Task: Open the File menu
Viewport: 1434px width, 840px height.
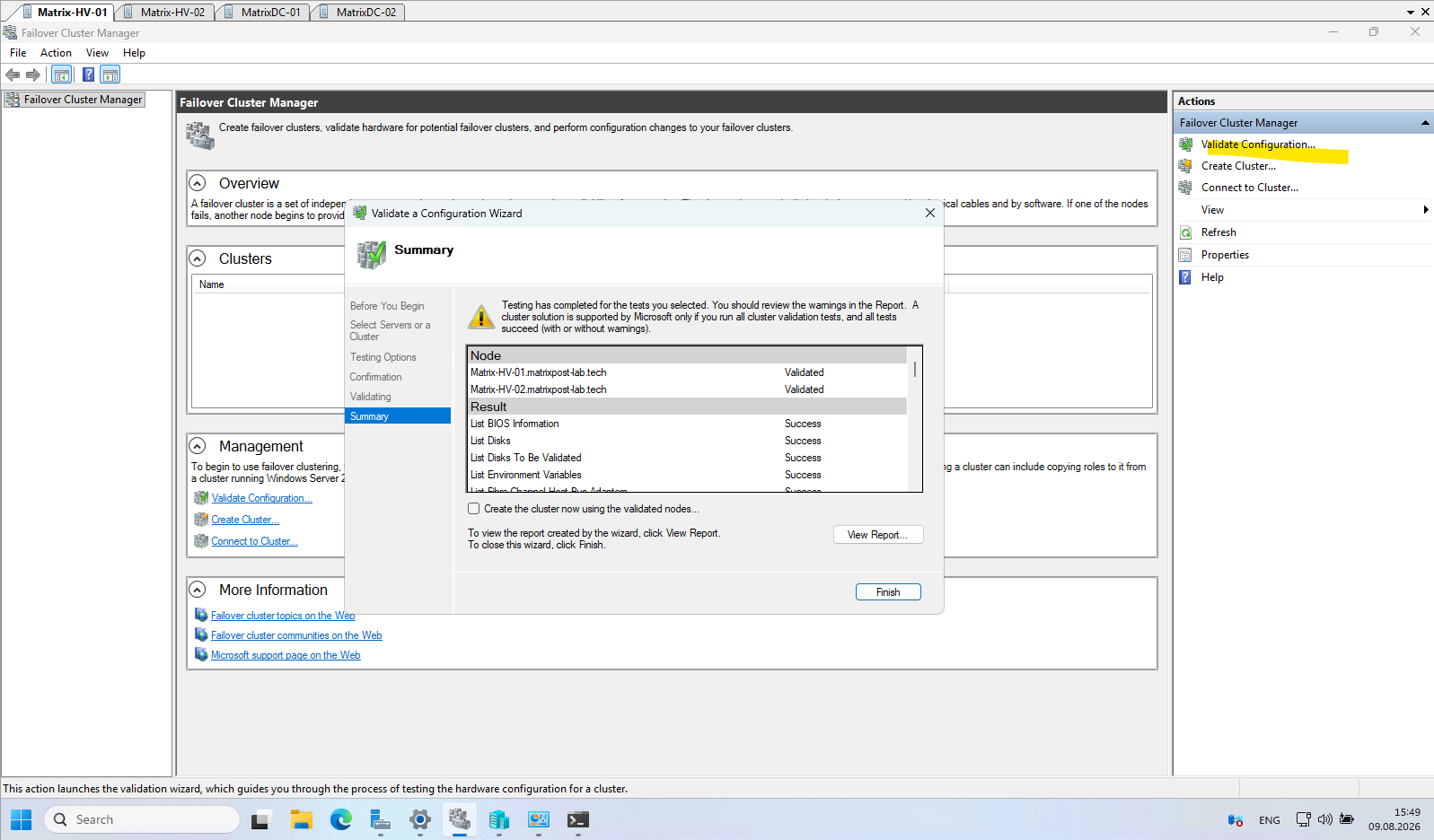Action: pyautogui.click(x=18, y=53)
